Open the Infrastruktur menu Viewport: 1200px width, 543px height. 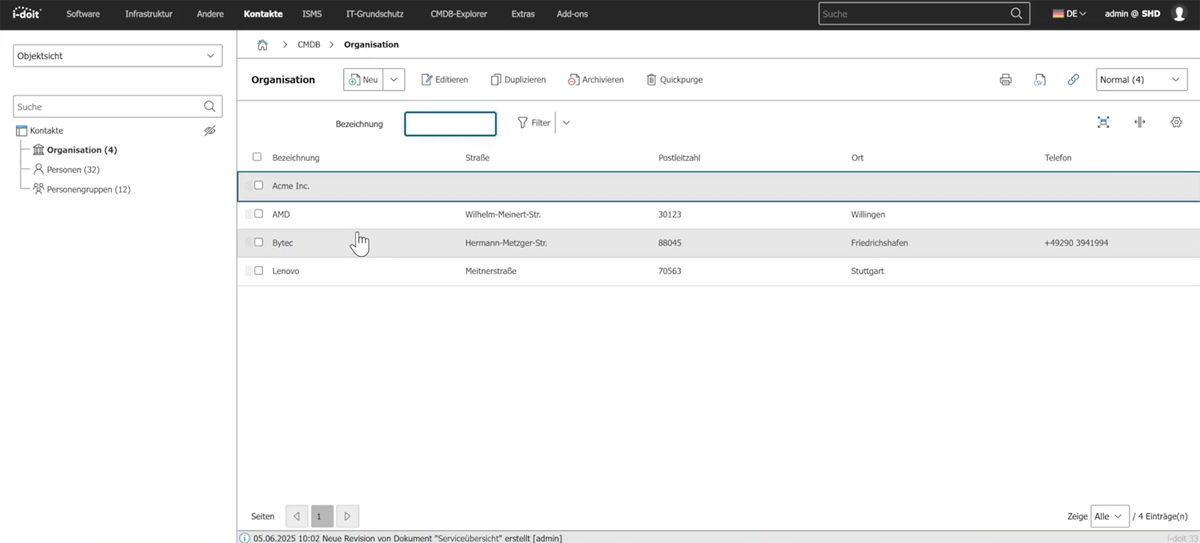coord(149,14)
